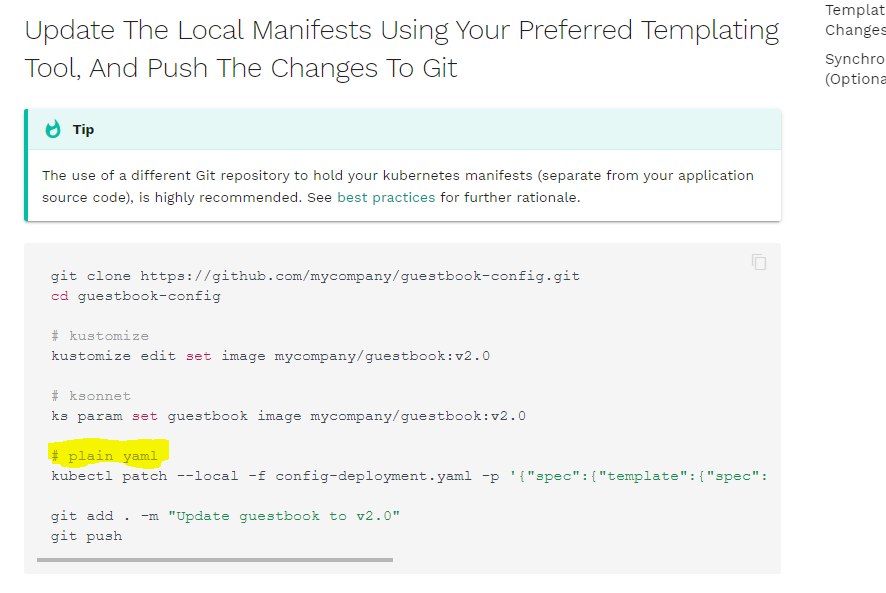Copy the code block with clipboard icon
The width and height of the screenshot is (886, 593).
(759, 262)
